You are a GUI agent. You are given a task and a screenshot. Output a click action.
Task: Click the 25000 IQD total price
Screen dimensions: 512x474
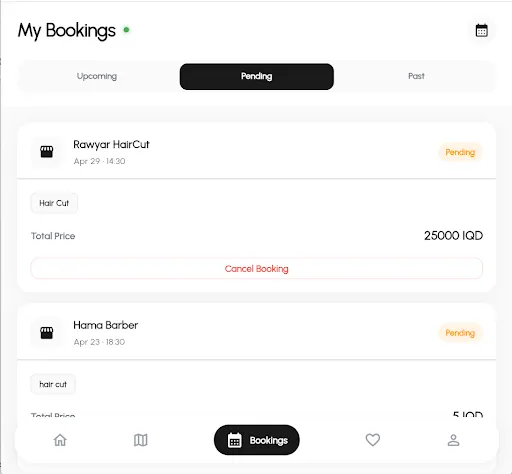tap(453, 236)
